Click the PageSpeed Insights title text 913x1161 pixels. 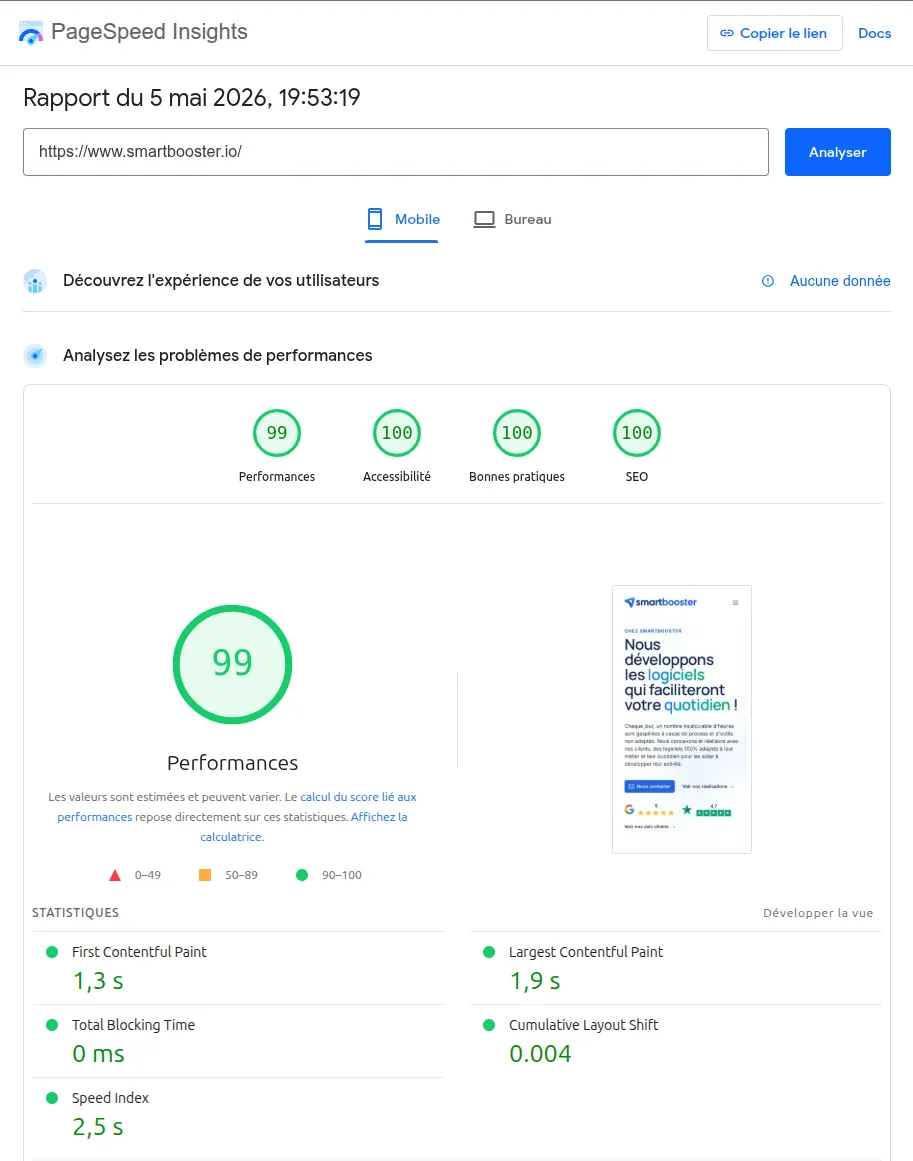click(x=149, y=32)
